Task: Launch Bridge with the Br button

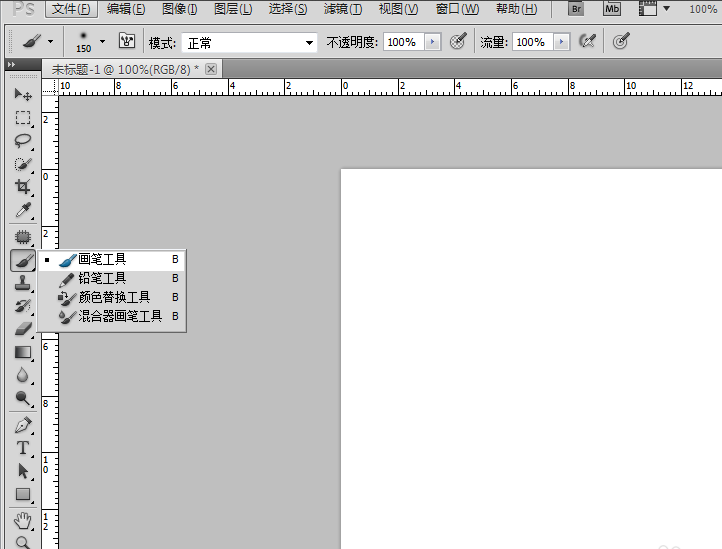Action: pyautogui.click(x=576, y=9)
